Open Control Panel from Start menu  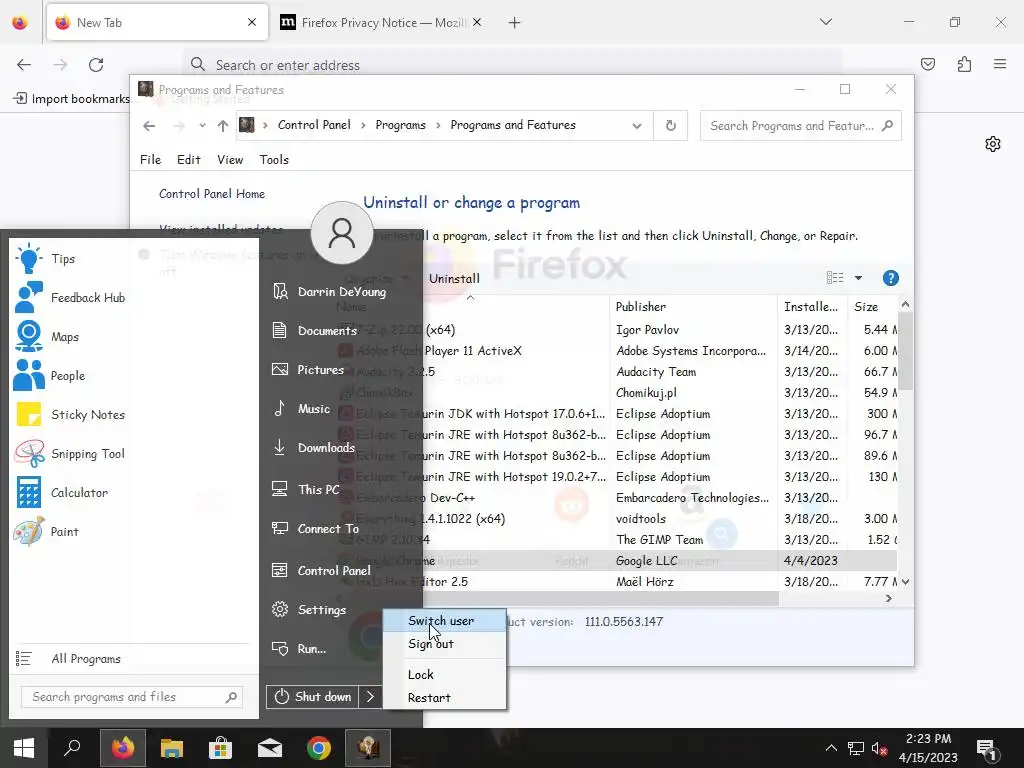(321, 570)
